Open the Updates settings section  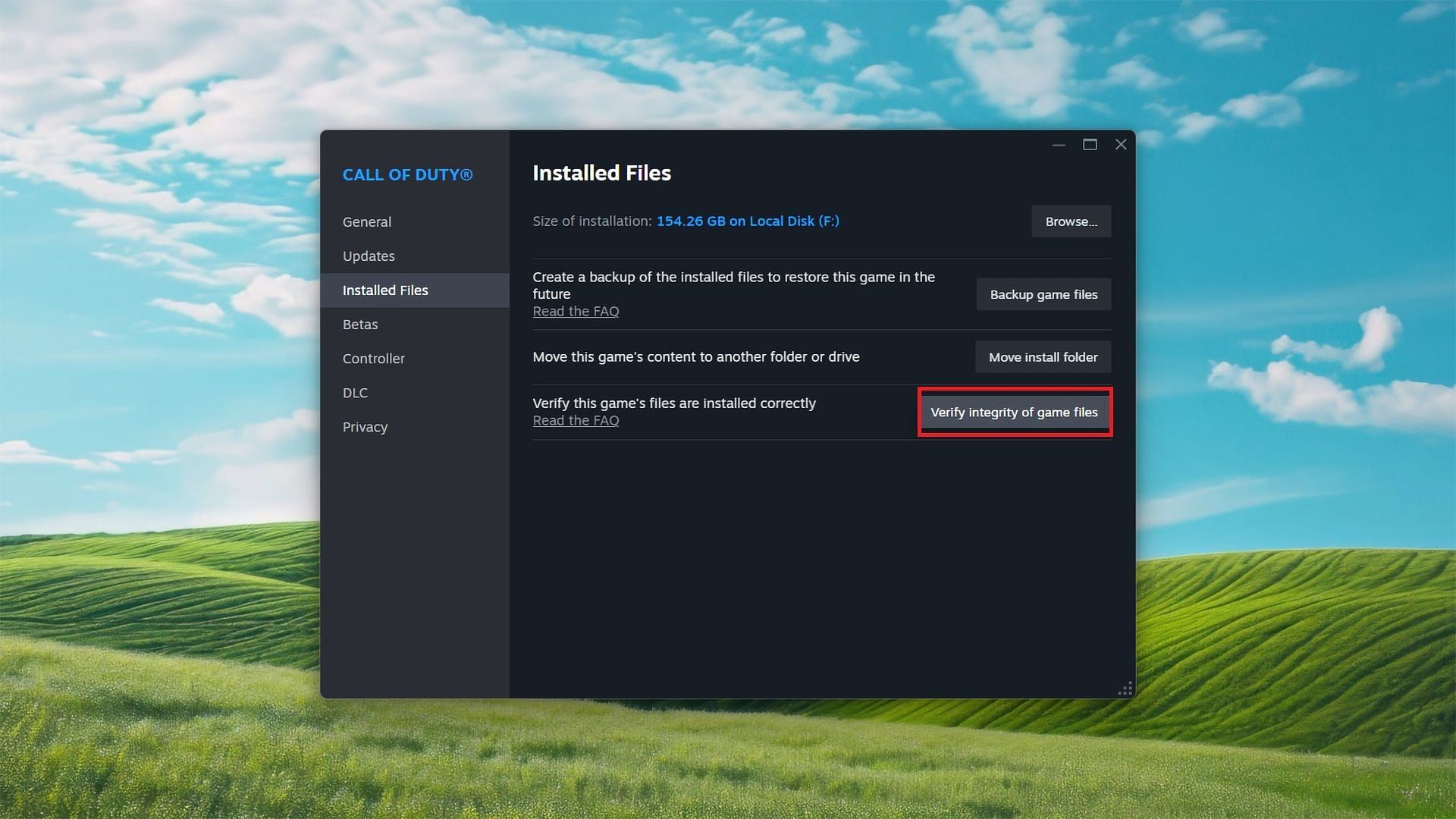369,255
